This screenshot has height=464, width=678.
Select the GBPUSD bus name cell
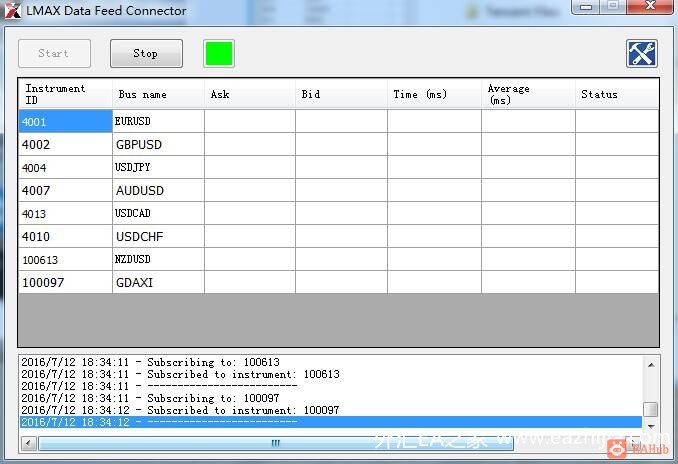point(158,144)
